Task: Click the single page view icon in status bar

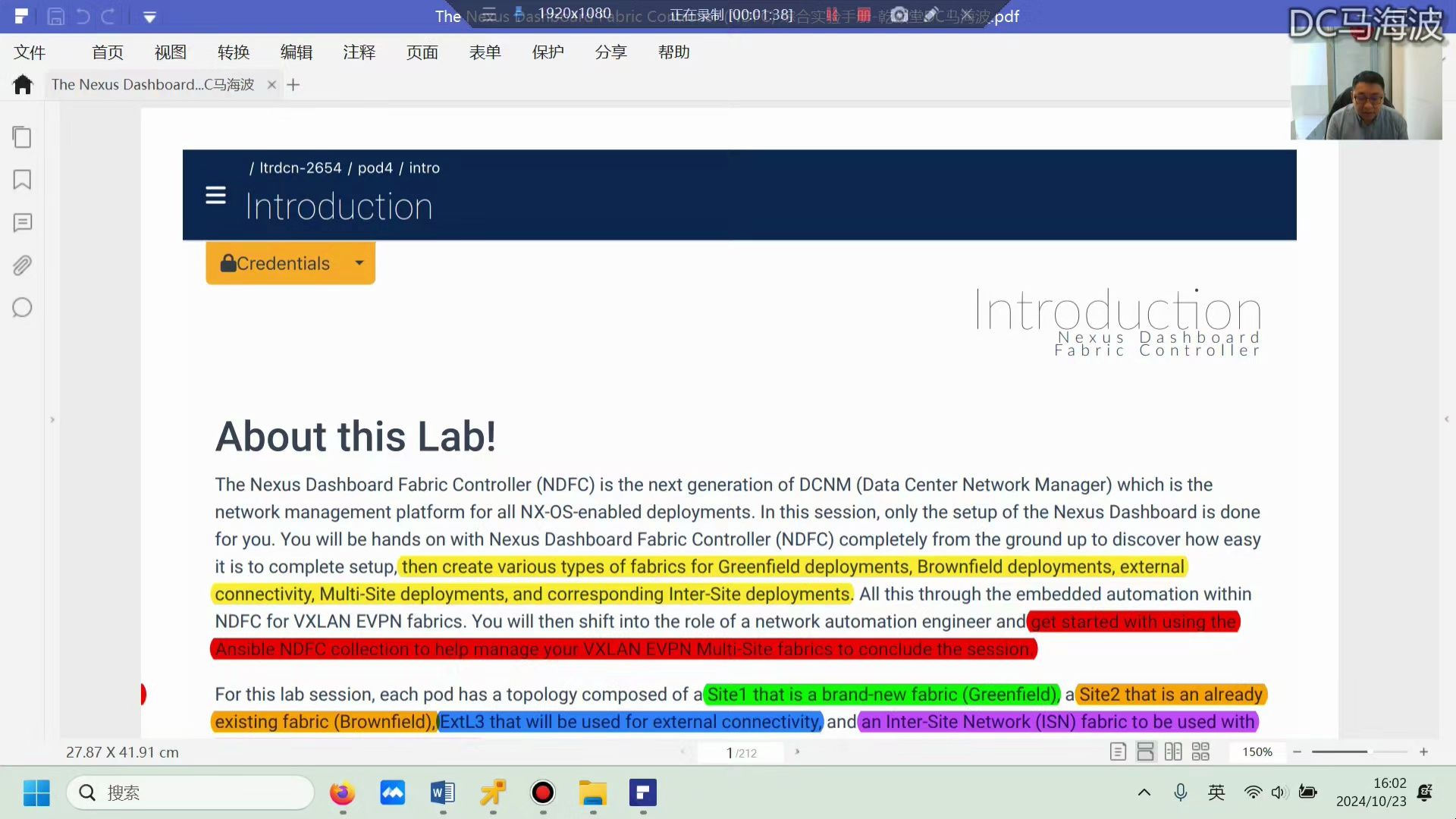Action: tap(1118, 752)
